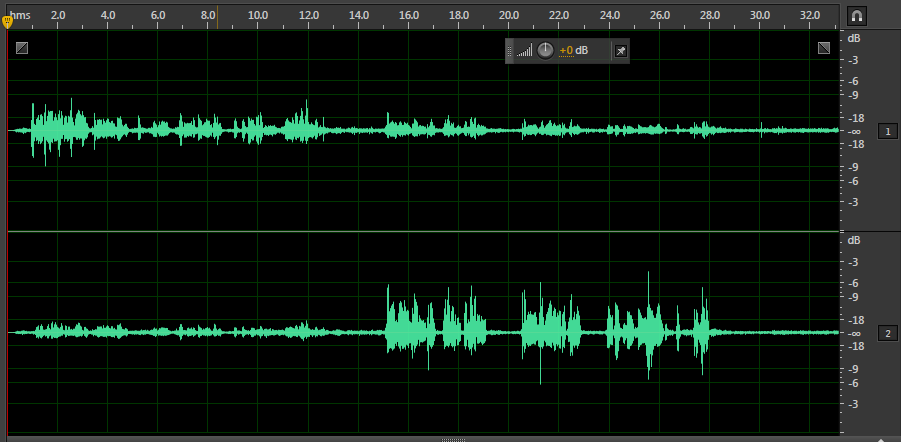The width and height of the screenshot is (901, 442).
Task: Click the hms time format label
Action: pos(20,15)
